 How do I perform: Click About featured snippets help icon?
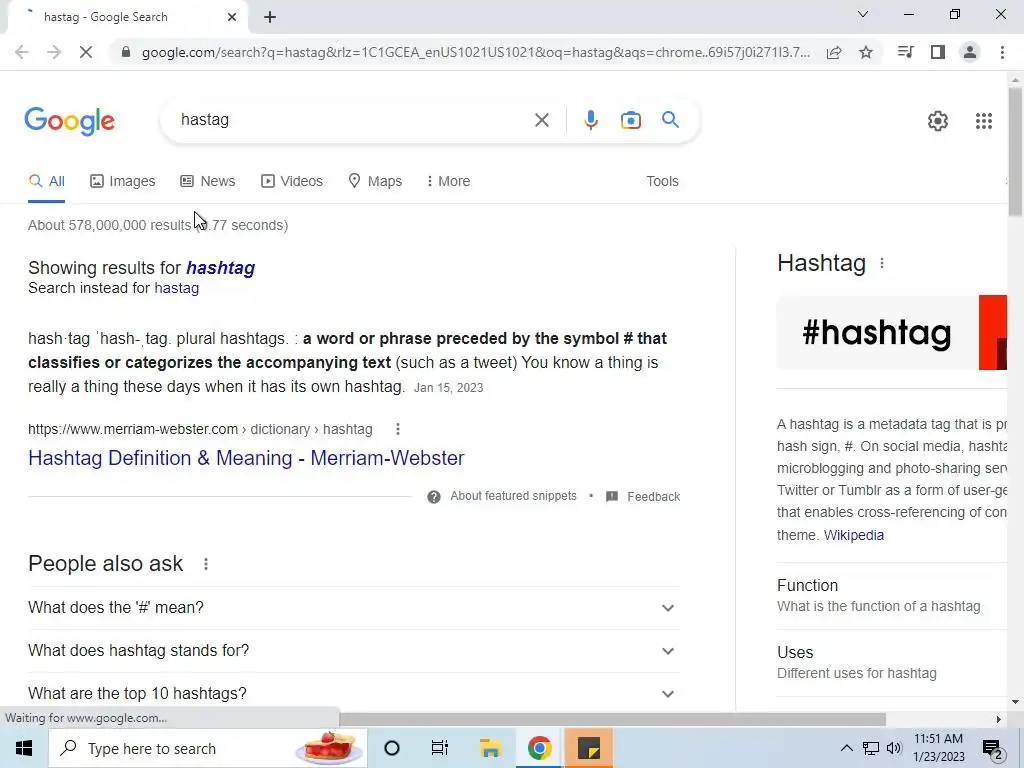coord(434,497)
